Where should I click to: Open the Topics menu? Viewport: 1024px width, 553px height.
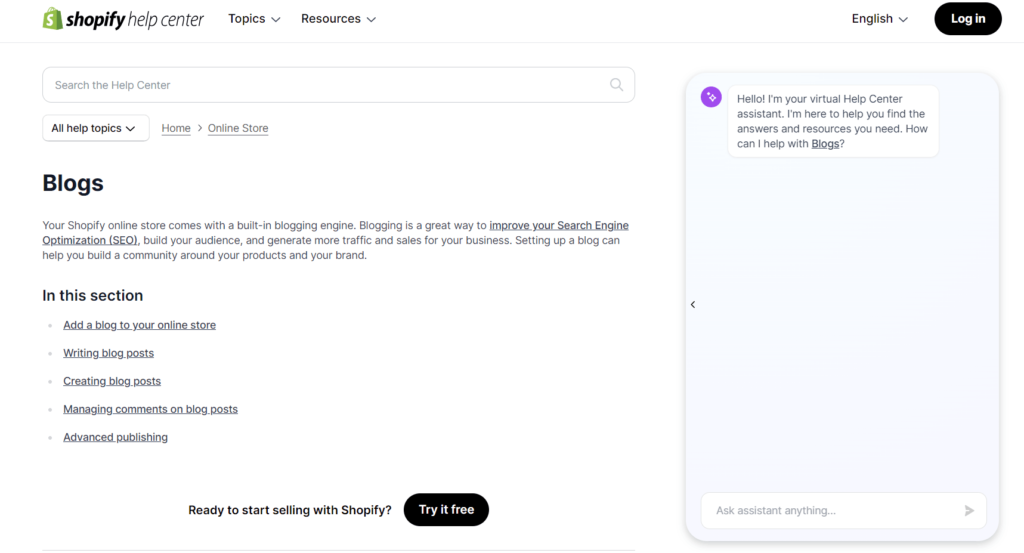[254, 19]
